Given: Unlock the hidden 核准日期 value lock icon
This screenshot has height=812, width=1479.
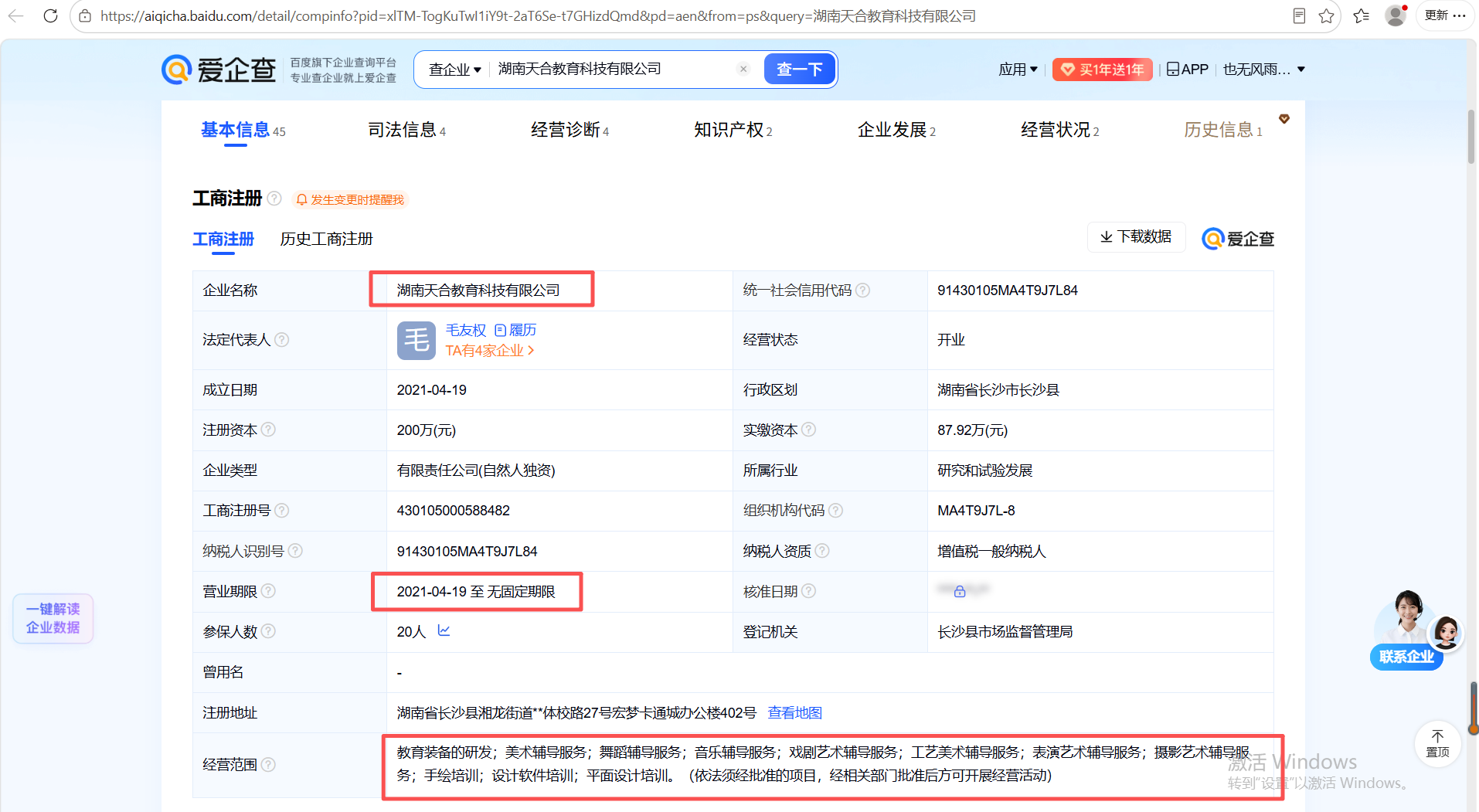Looking at the screenshot, I should 960,591.
